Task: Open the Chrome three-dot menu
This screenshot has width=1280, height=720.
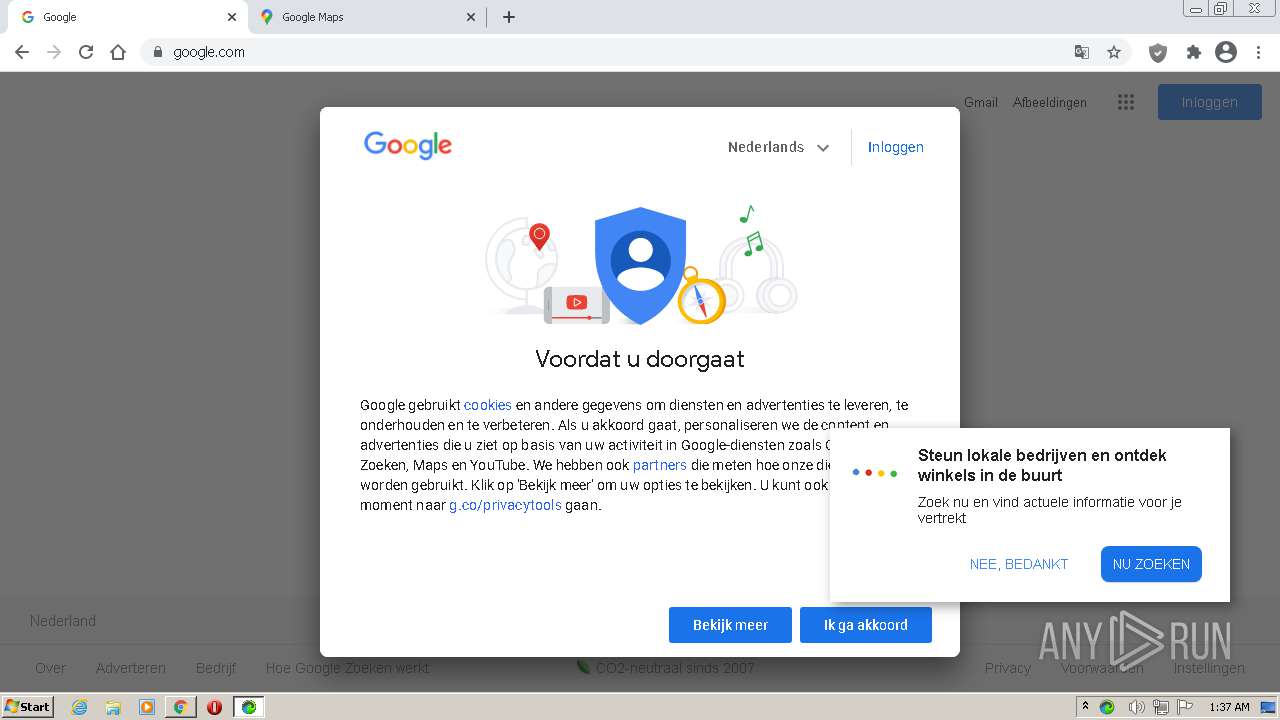Action: [x=1259, y=52]
